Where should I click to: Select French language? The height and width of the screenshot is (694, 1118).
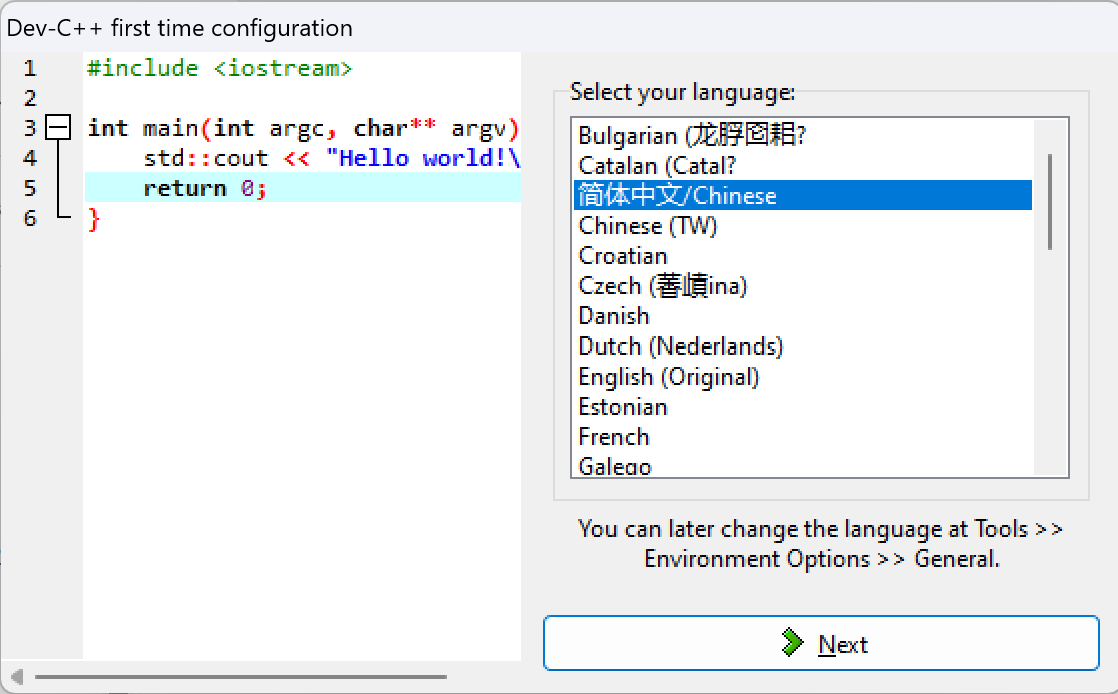point(803,437)
